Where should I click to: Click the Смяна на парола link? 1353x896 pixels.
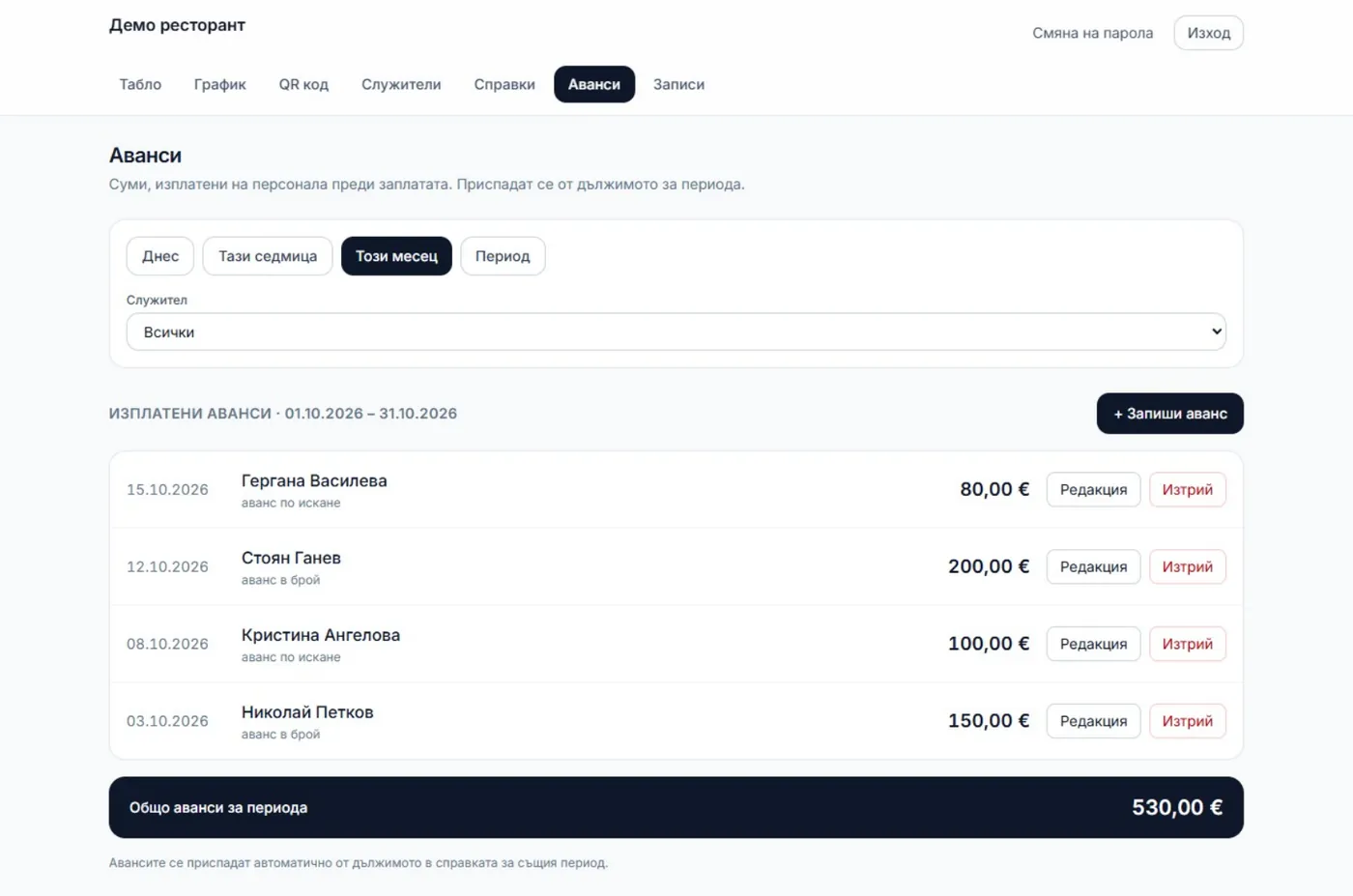coord(1092,33)
